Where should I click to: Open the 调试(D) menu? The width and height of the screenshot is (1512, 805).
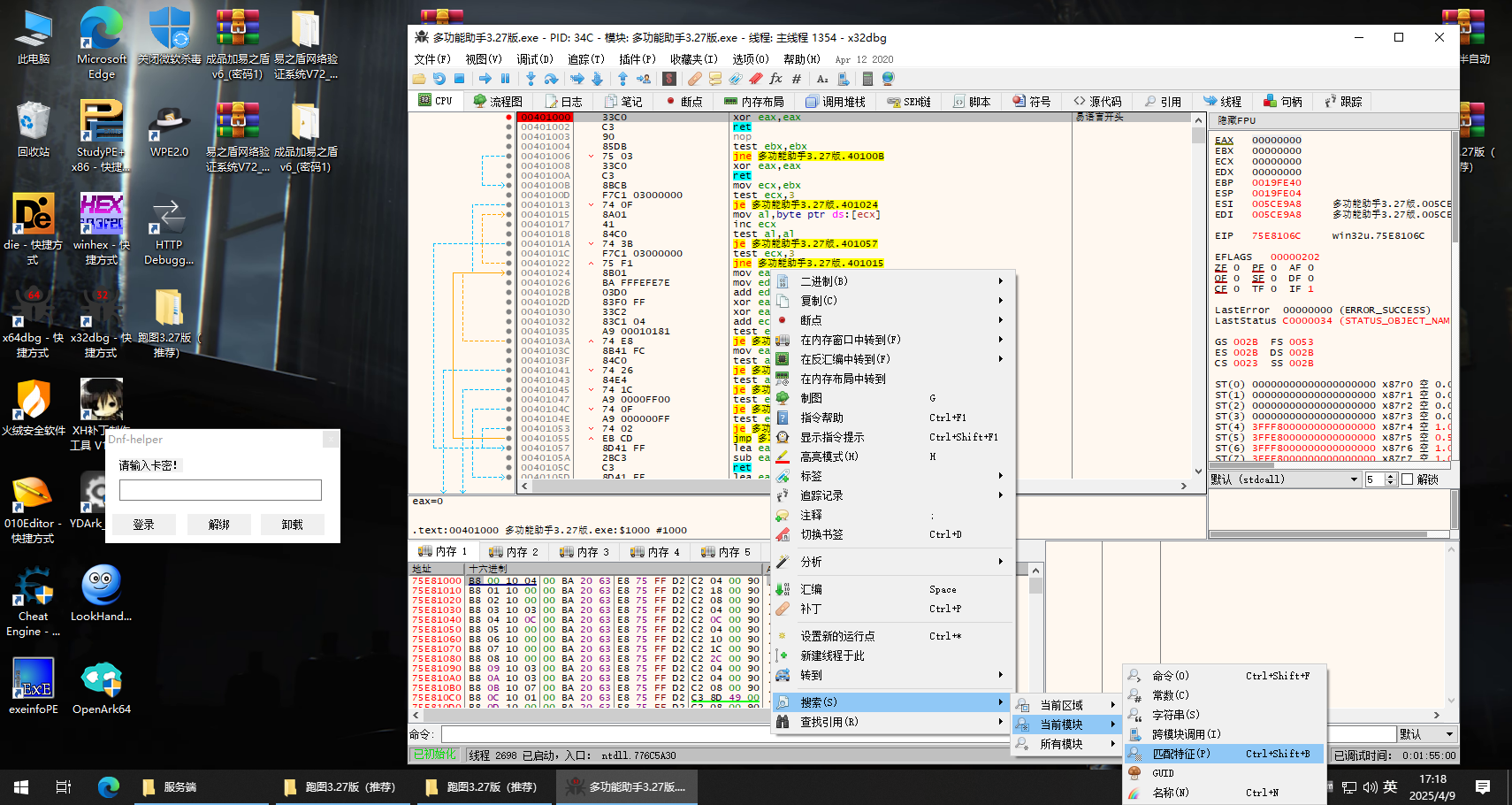[535, 59]
